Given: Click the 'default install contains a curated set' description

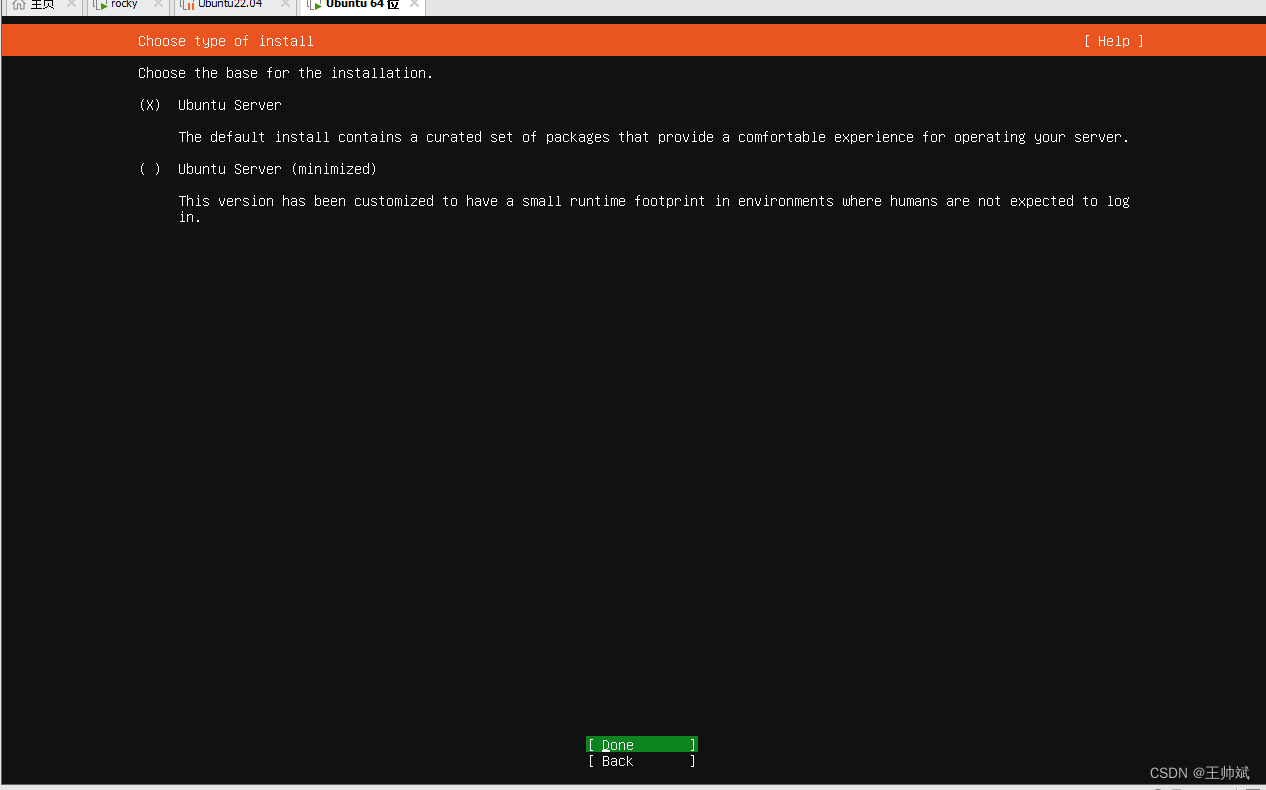Looking at the screenshot, I should (654, 137).
